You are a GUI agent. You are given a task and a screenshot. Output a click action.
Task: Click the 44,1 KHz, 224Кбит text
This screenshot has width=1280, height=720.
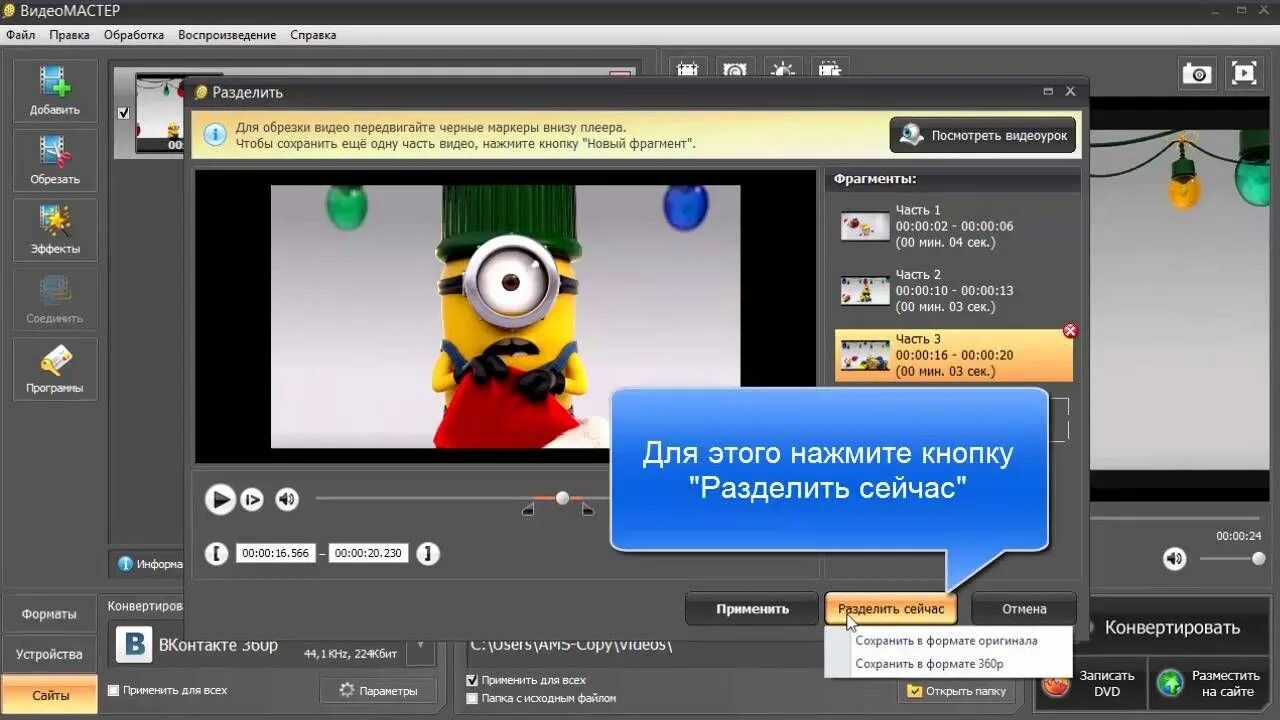(350, 654)
